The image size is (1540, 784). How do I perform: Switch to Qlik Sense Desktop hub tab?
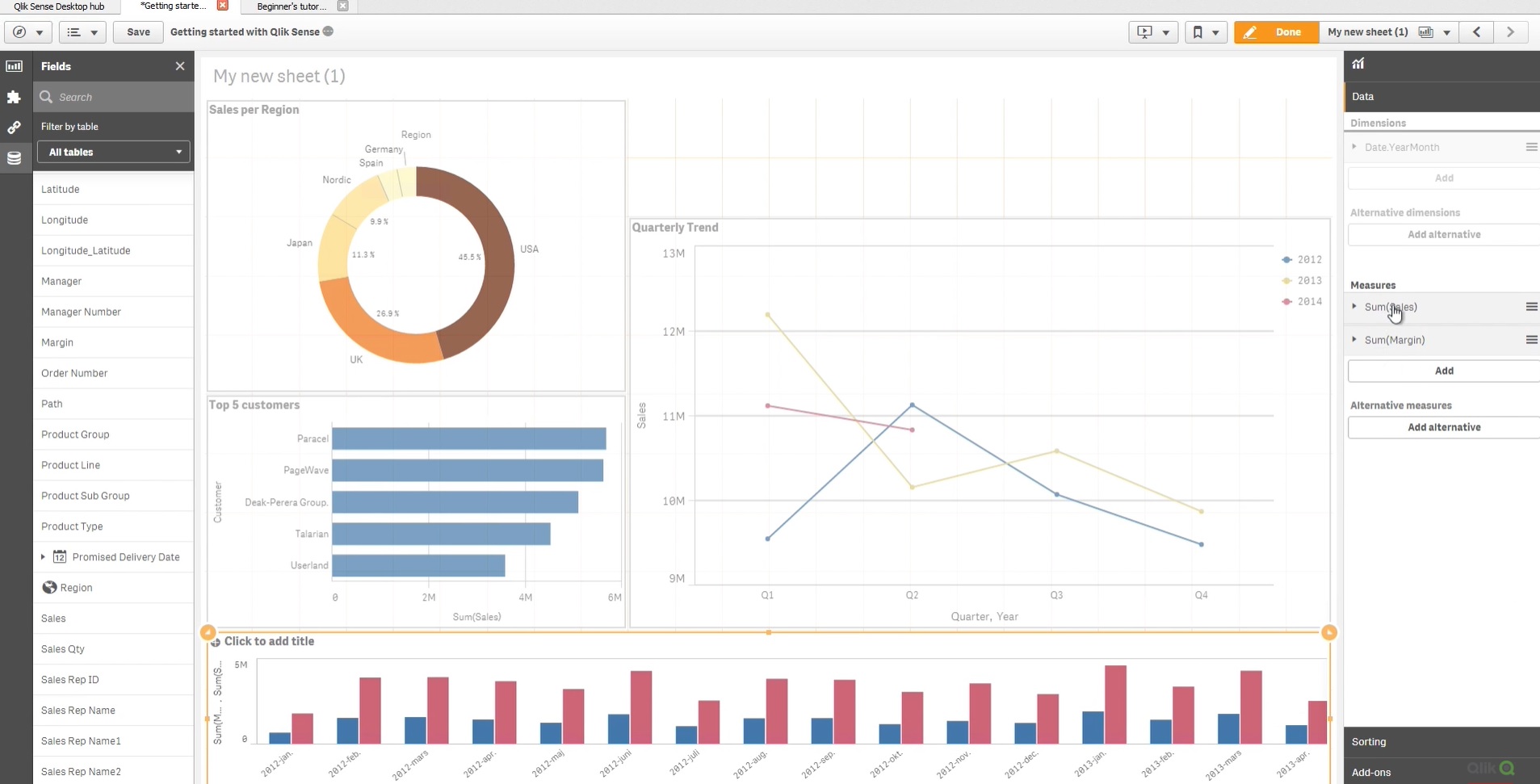point(59,6)
